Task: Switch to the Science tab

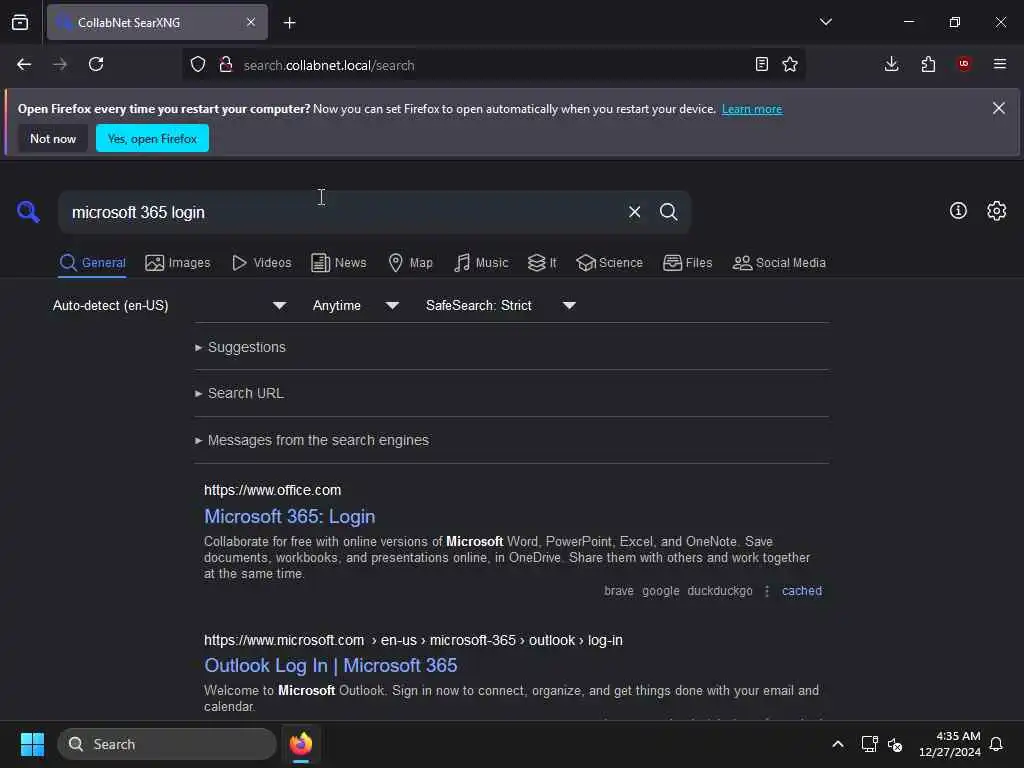Action: tap(609, 263)
